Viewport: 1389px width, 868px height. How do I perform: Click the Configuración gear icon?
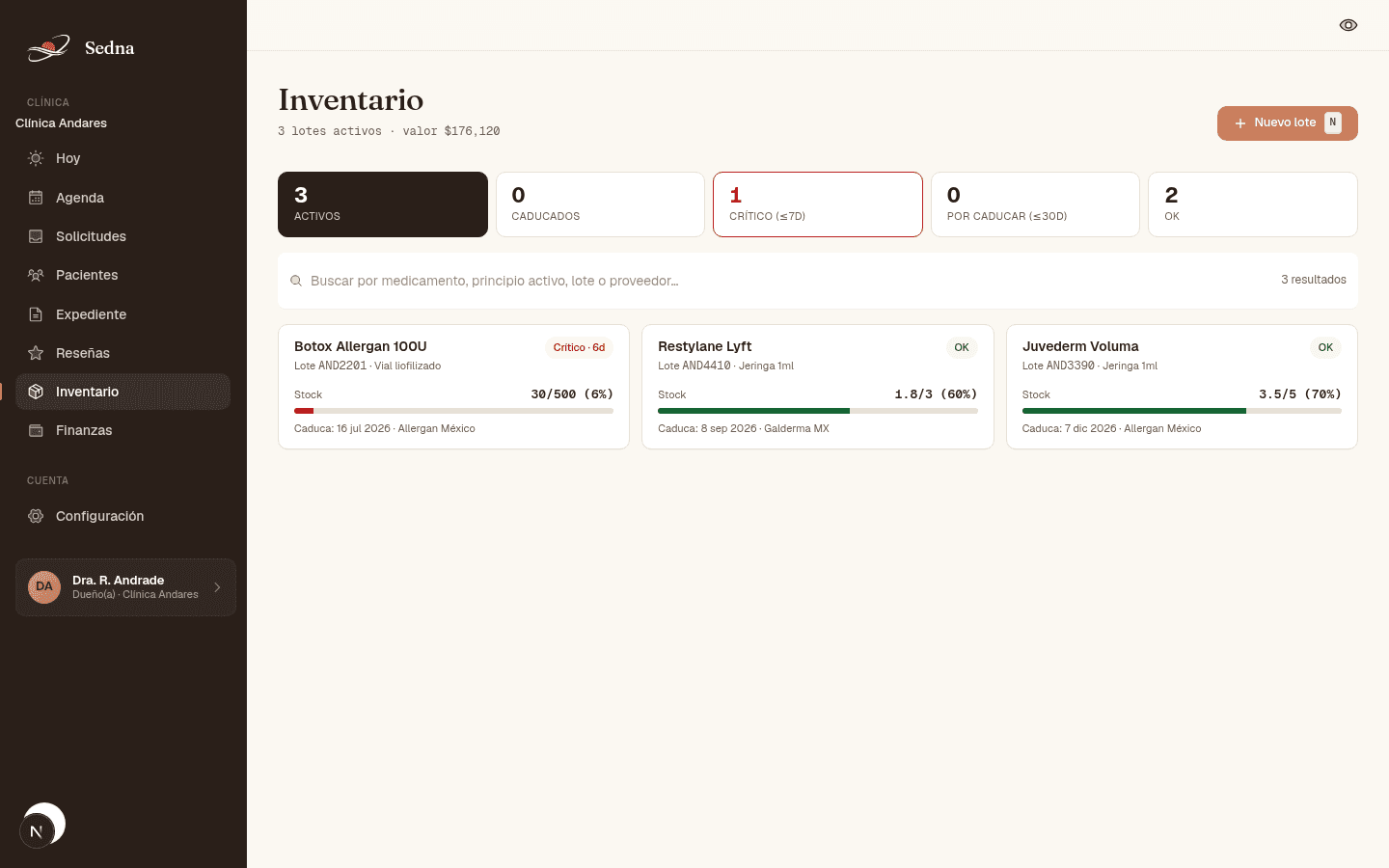point(36,516)
